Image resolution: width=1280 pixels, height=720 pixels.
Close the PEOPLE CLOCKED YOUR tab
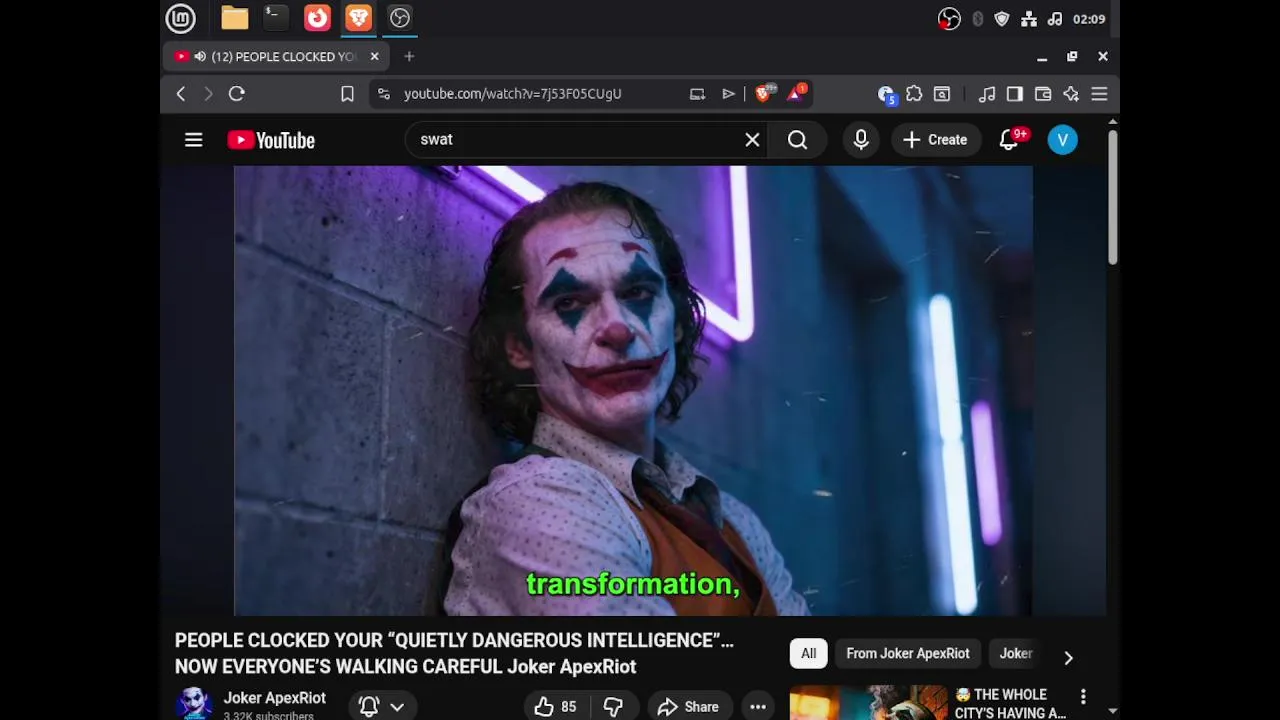coord(374,57)
